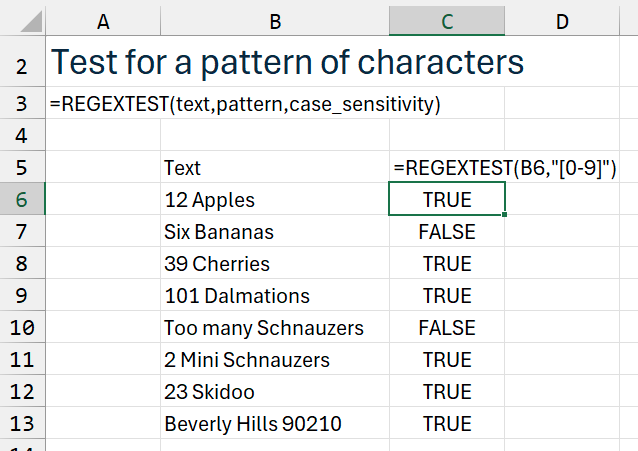Click the FALSE result beside Six Bananas

(x=447, y=232)
